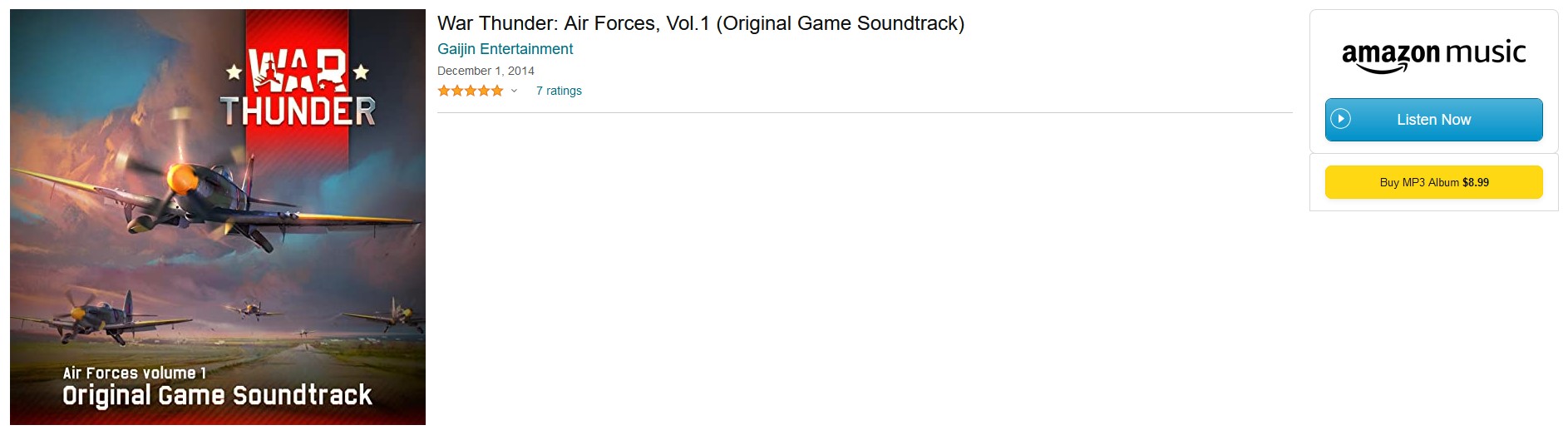The width and height of the screenshot is (1568, 435).
Task: Click the last orange rating star
Action: (497, 91)
